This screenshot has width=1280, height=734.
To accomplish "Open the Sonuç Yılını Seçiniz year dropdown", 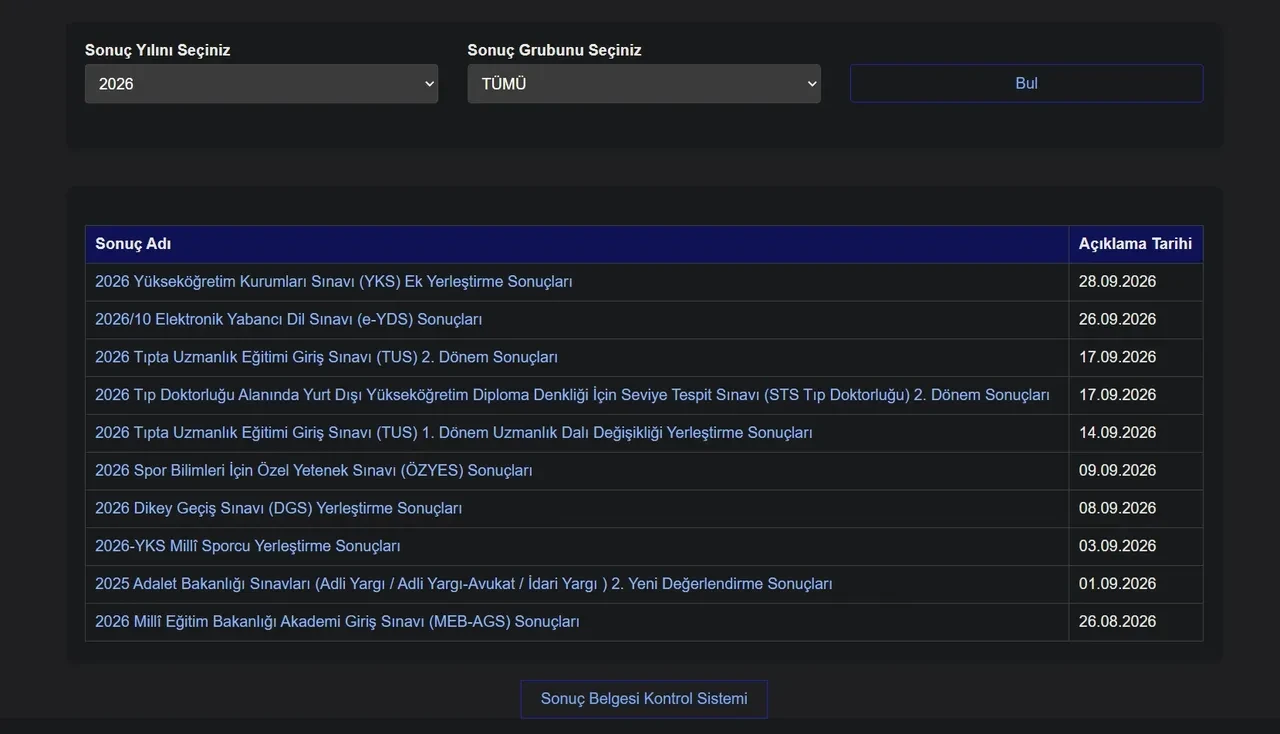I will tap(261, 84).
